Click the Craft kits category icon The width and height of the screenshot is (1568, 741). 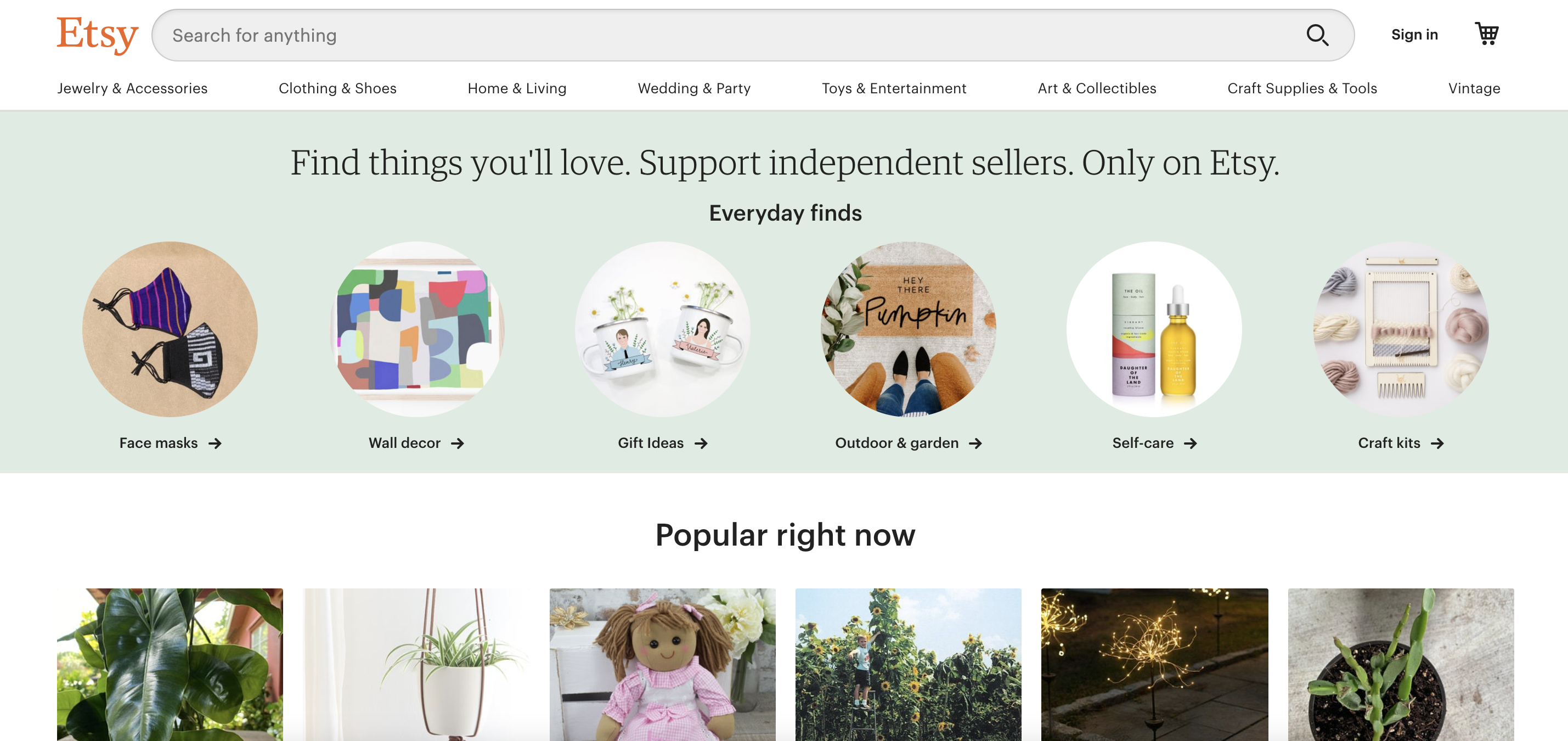tap(1398, 330)
